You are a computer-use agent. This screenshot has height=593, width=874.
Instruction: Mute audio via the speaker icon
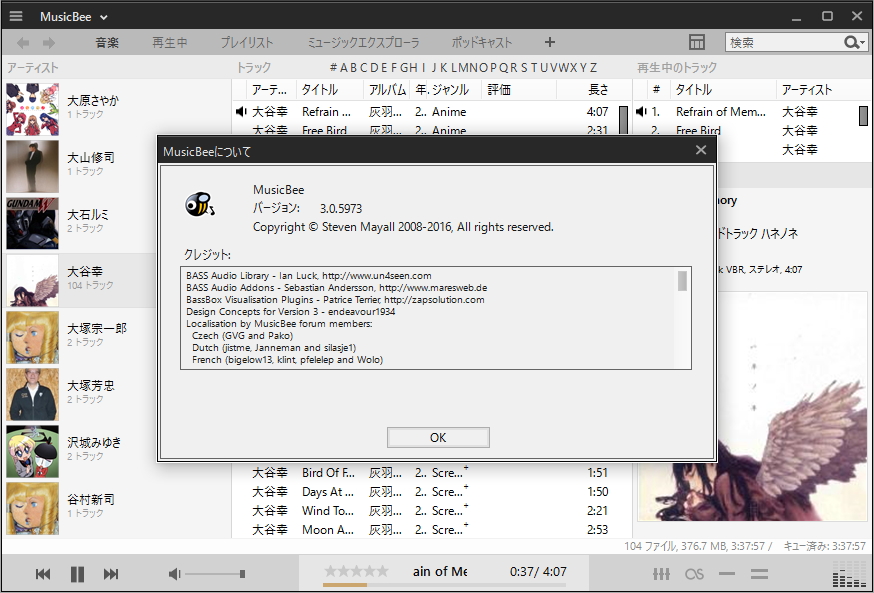click(173, 574)
